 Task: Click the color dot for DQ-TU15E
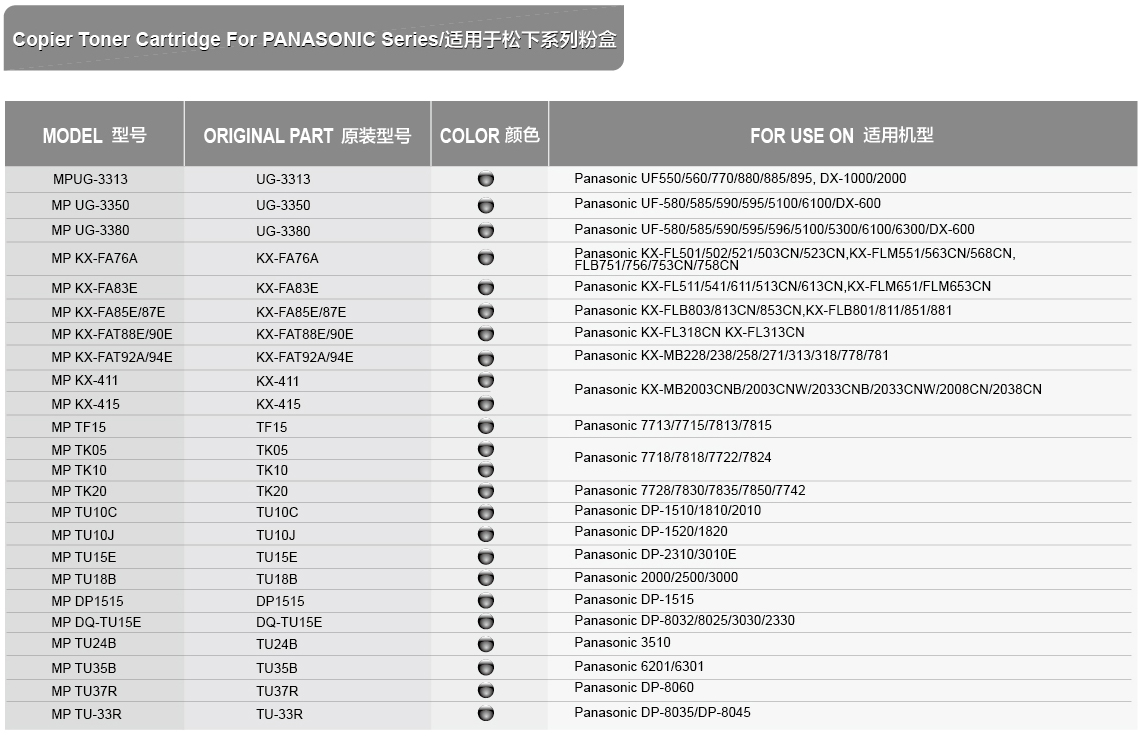[486, 622]
